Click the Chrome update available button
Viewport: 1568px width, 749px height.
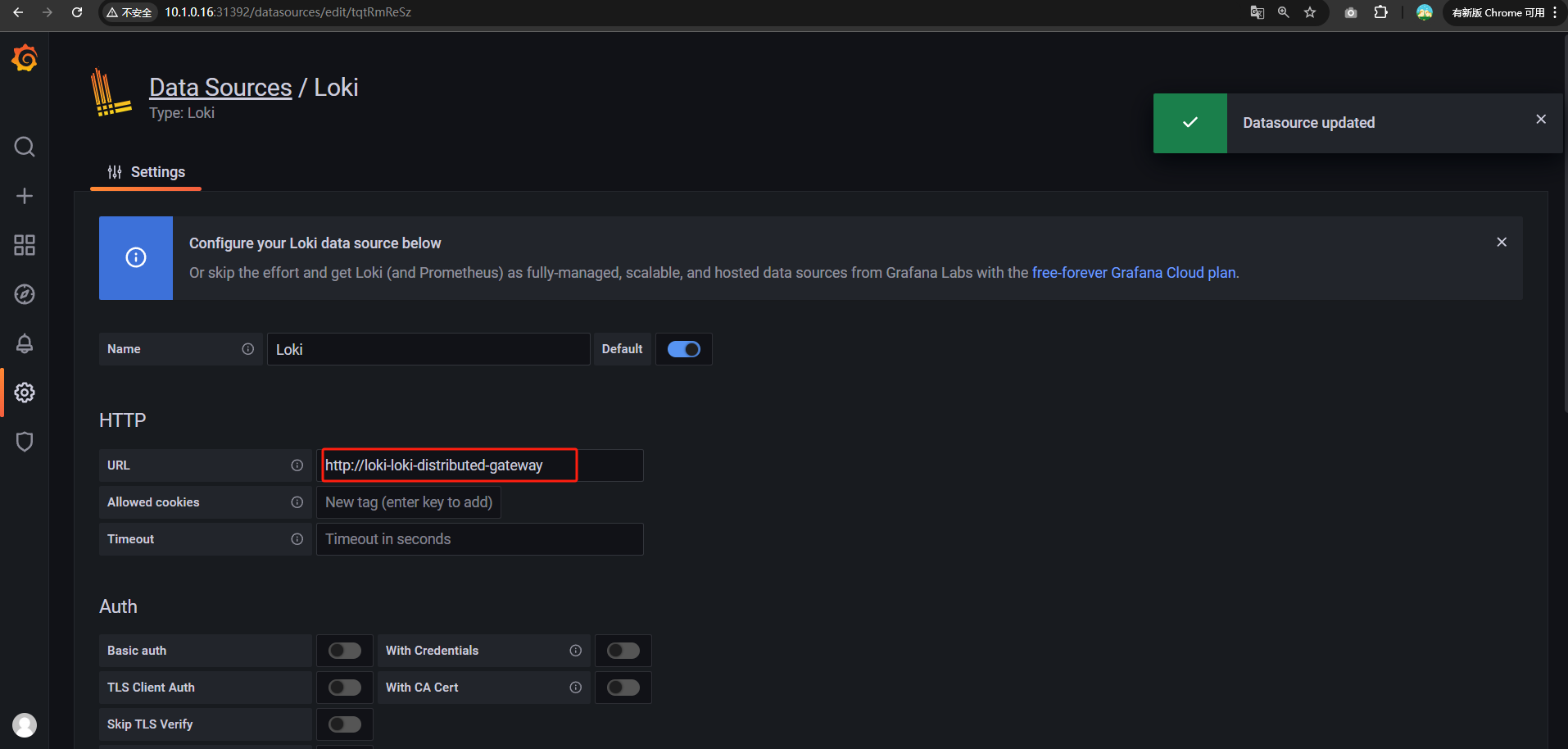click(x=1498, y=12)
